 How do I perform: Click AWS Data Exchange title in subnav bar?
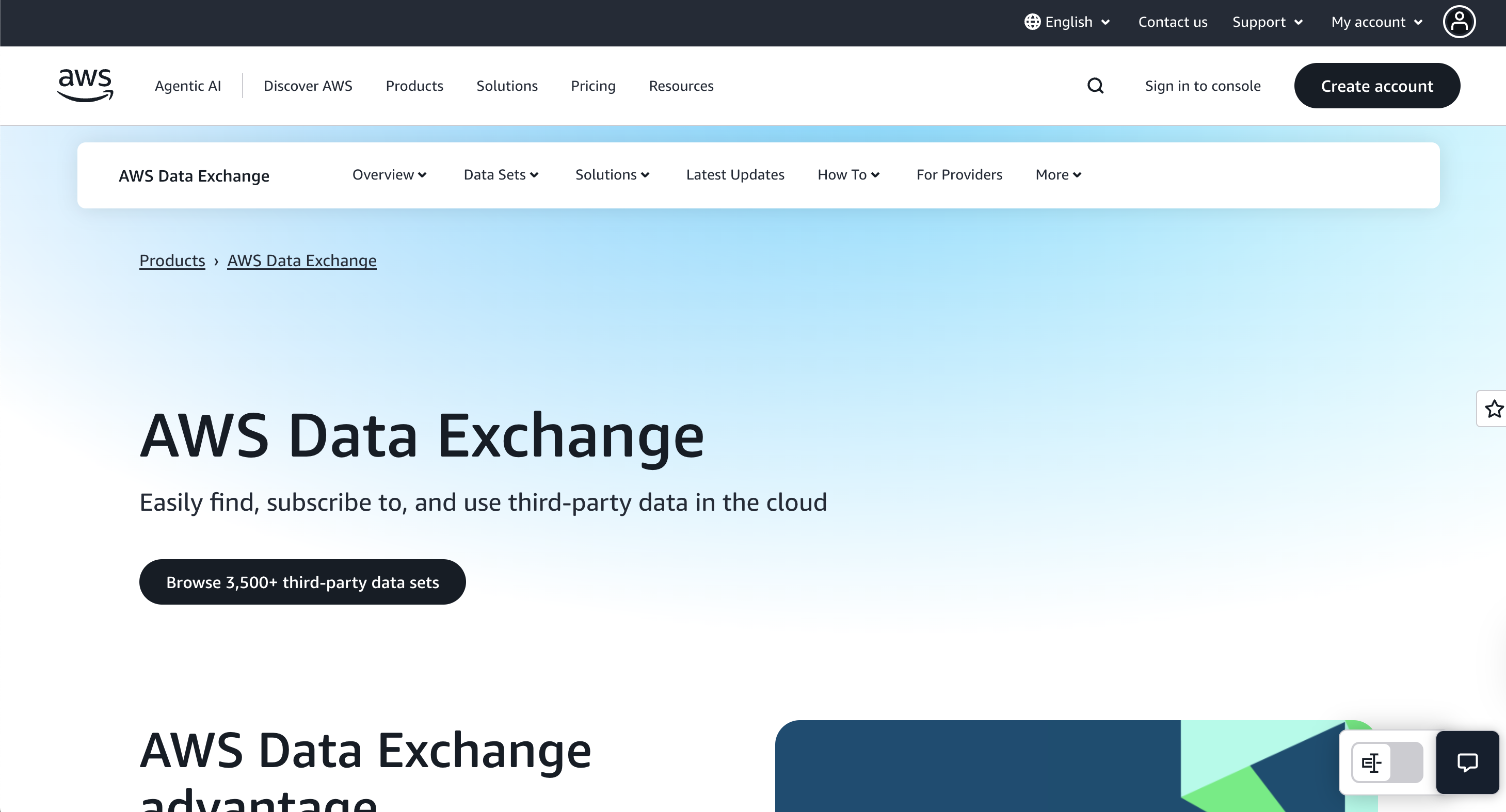coord(194,176)
